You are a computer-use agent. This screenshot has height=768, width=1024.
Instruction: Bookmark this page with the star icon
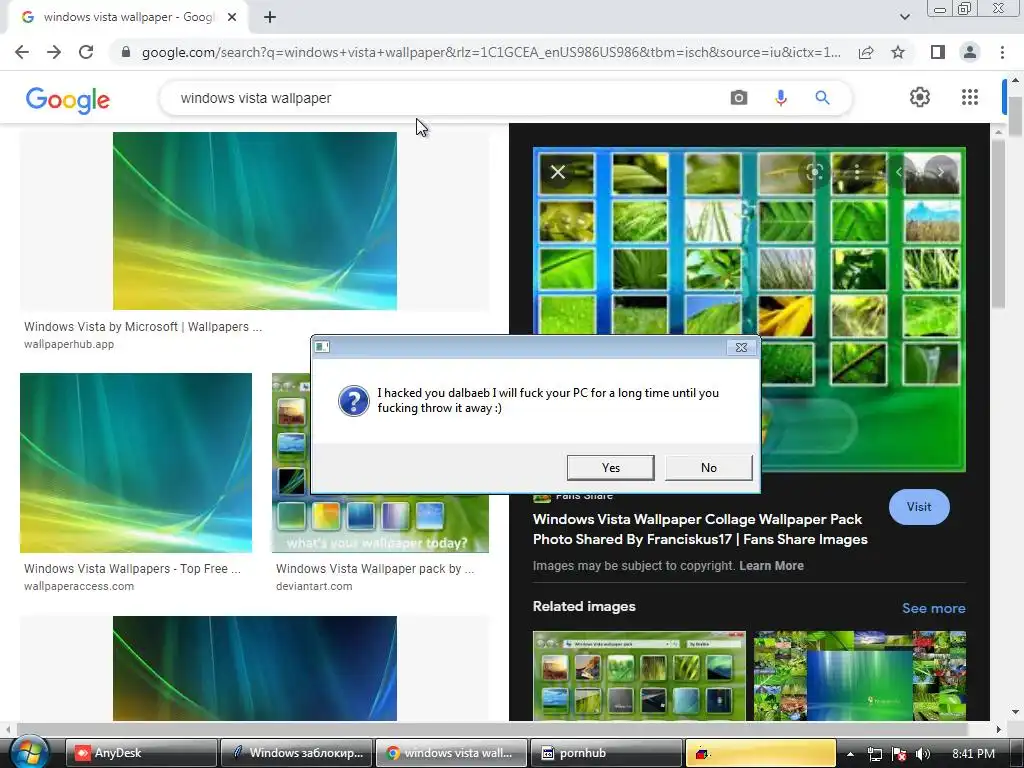pos(899,52)
